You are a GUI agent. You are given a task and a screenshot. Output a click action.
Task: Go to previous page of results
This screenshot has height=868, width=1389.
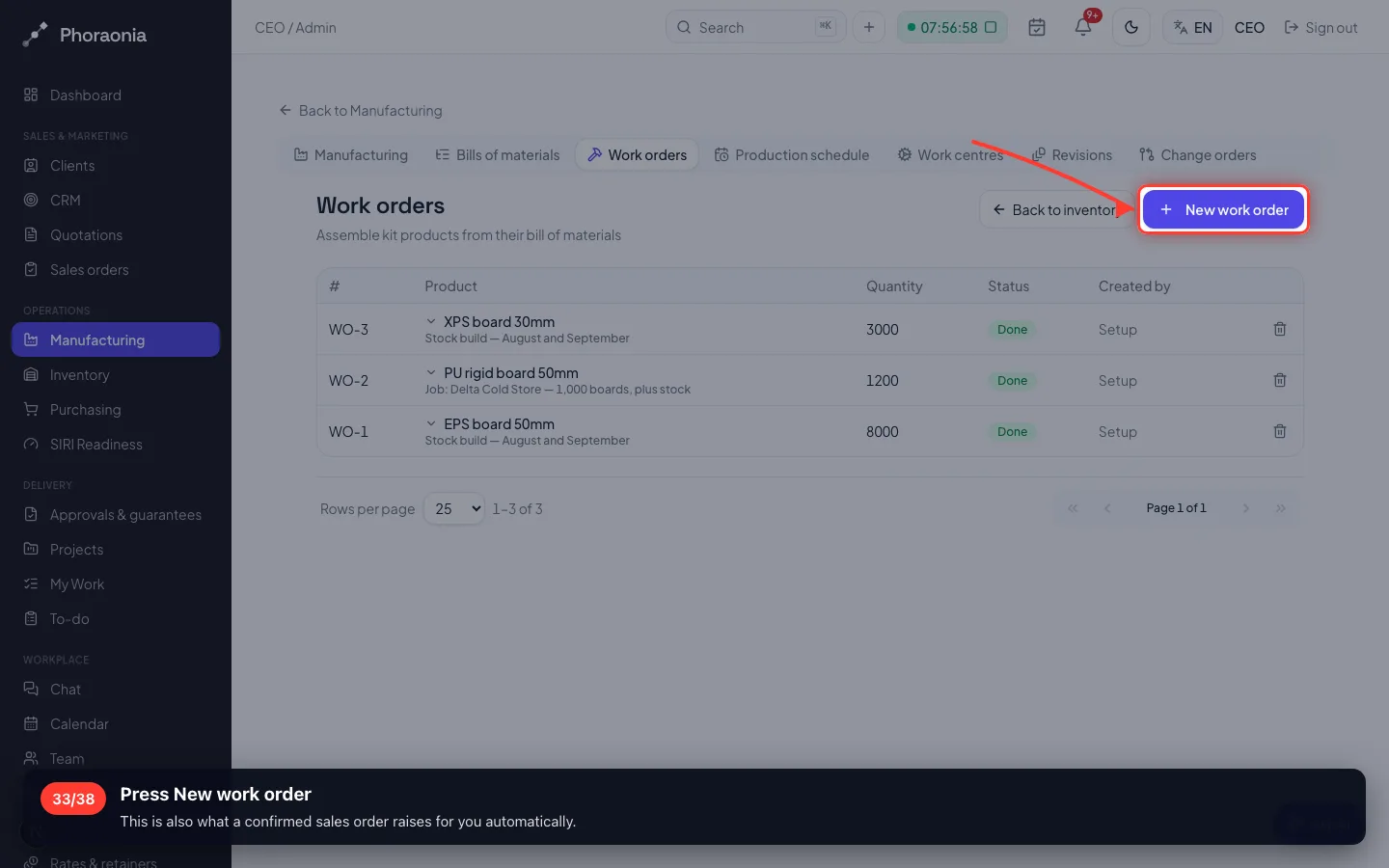(x=1107, y=508)
